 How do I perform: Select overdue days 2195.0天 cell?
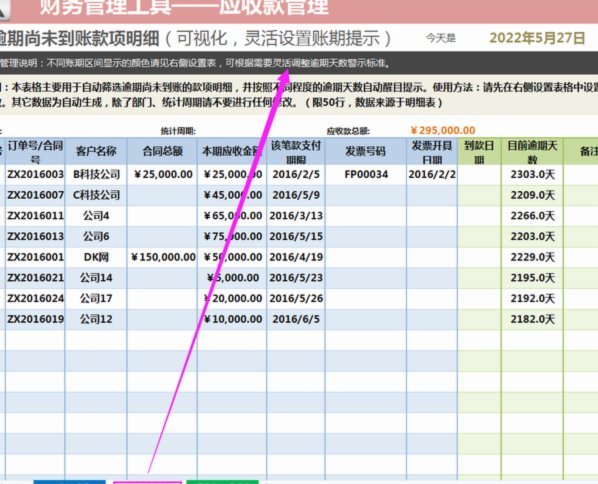pos(532,278)
